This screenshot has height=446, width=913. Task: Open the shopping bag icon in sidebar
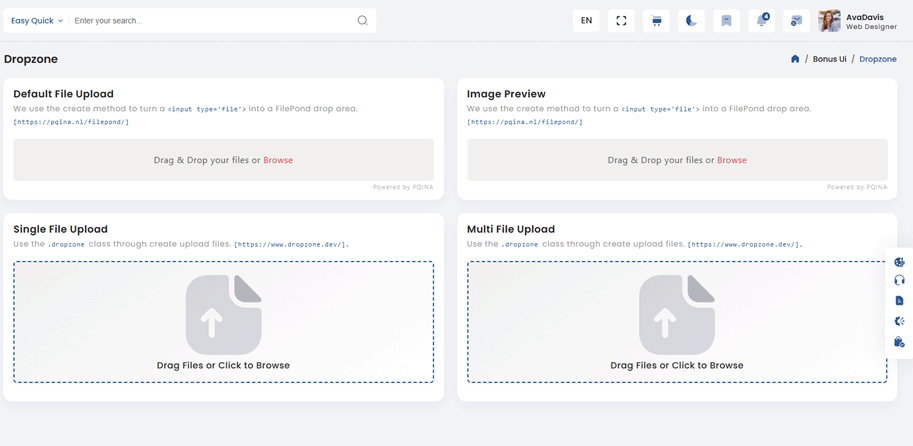tap(899, 342)
